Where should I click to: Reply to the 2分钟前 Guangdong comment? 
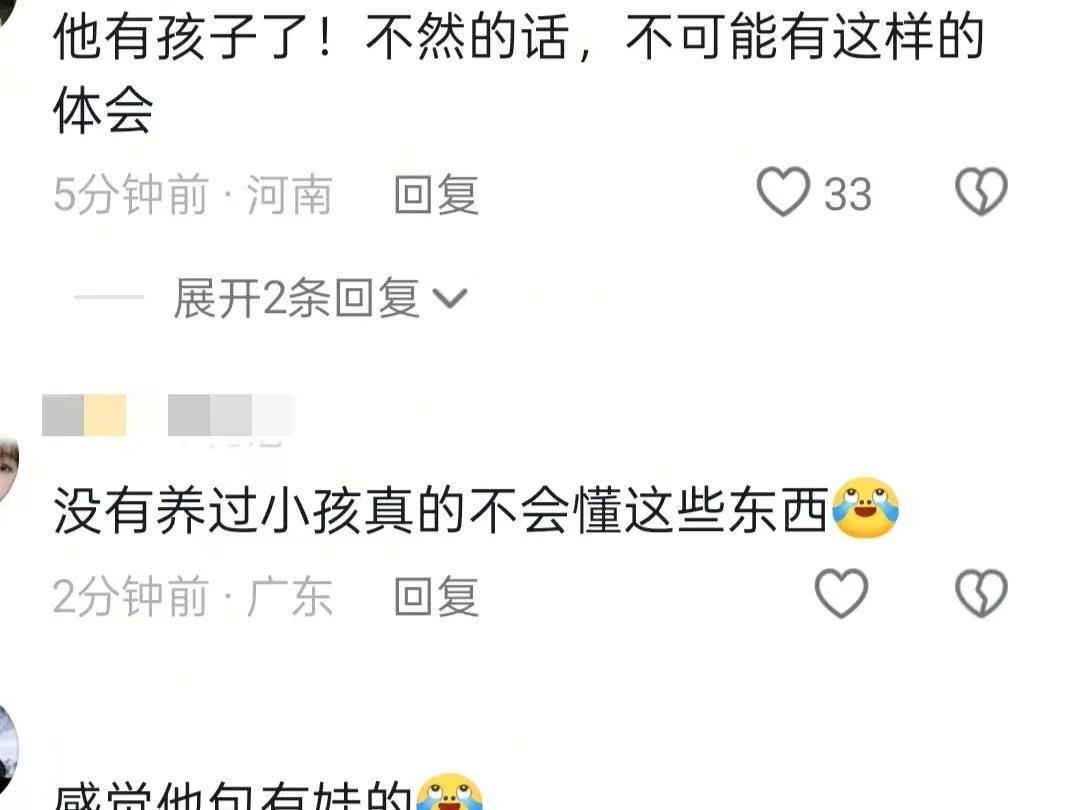[x=436, y=596]
